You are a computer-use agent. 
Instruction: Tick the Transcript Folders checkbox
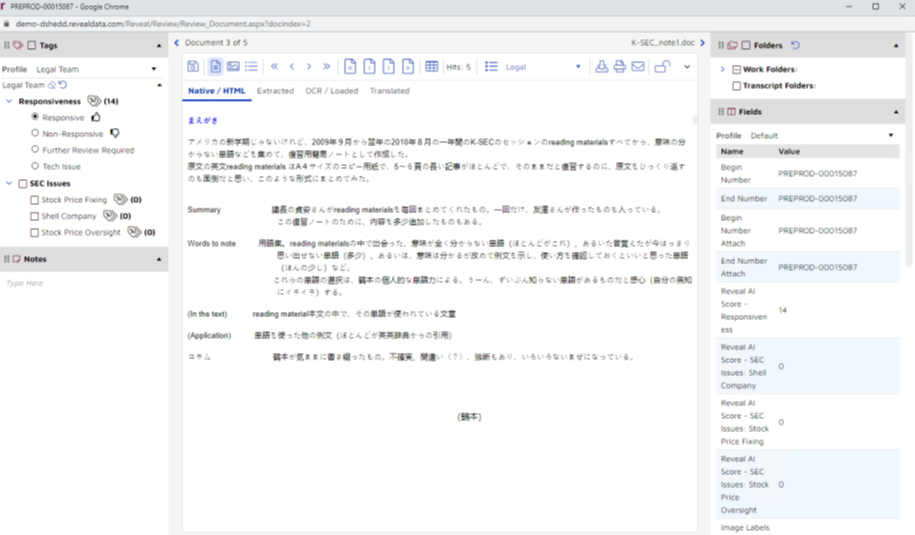737,86
